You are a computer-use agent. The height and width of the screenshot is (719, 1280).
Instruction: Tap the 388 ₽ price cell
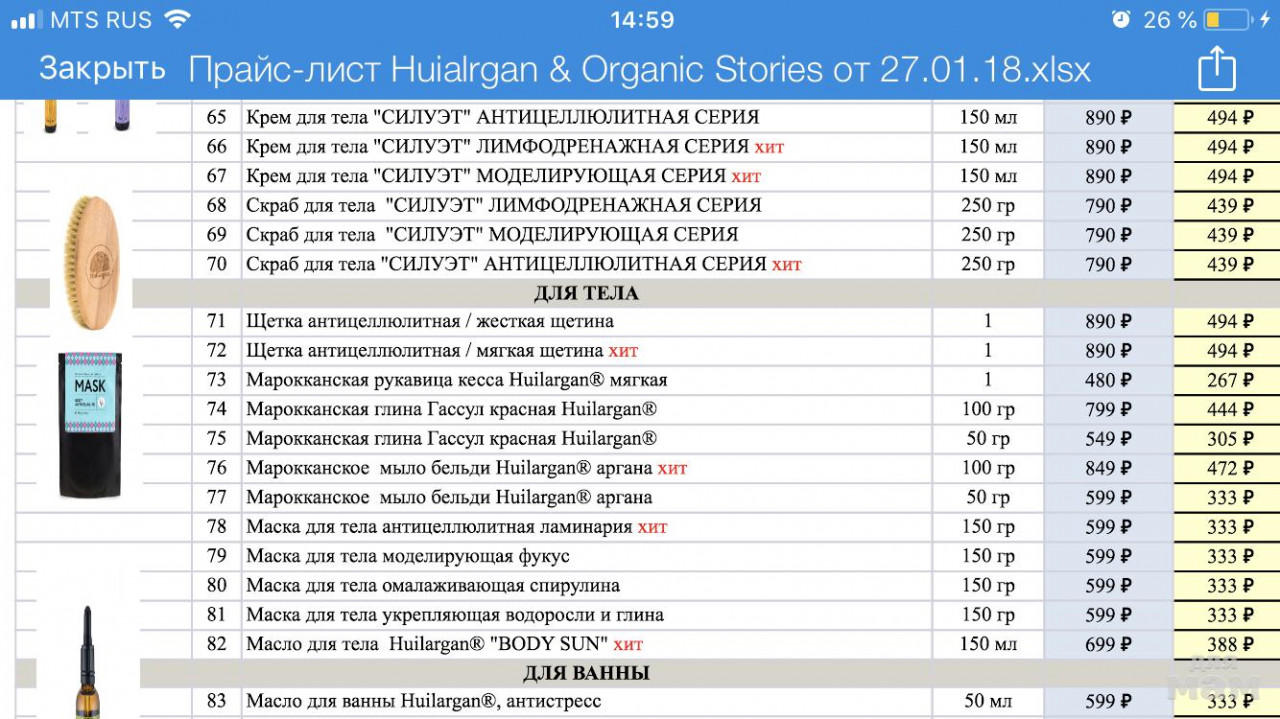(x=1228, y=644)
